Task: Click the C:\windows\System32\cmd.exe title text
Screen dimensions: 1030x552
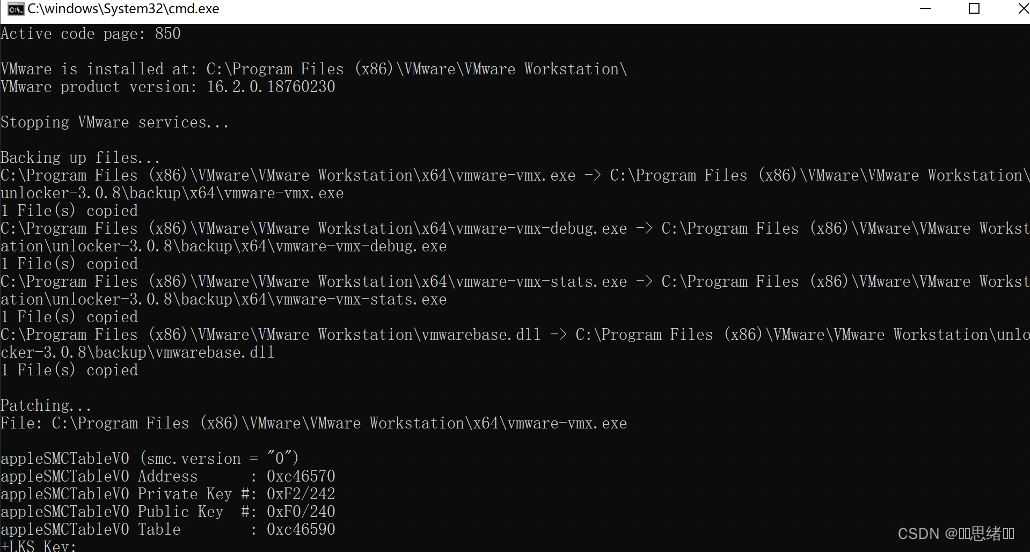Action: click(x=123, y=10)
